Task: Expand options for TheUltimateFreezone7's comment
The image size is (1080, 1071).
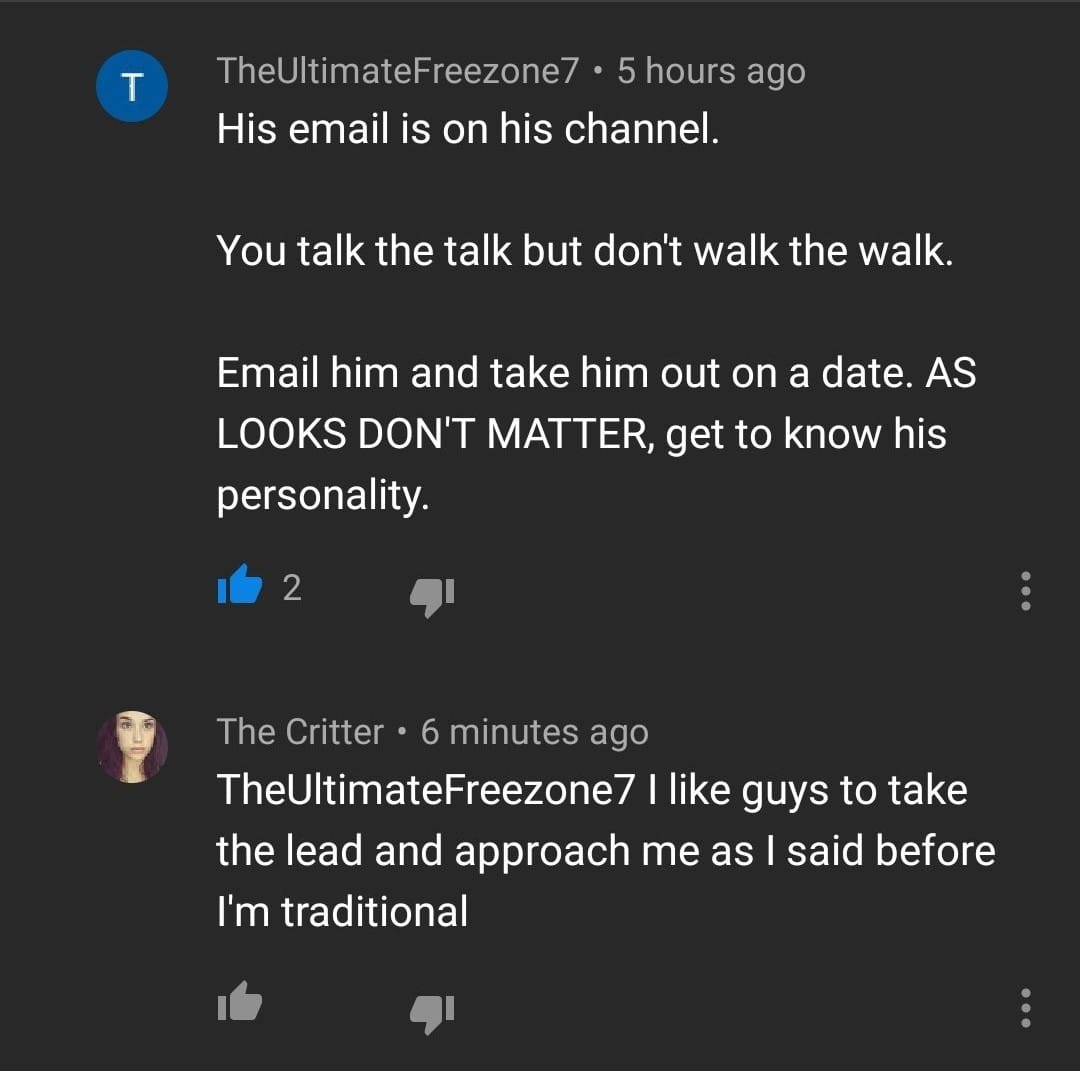Action: coord(1024,592)
